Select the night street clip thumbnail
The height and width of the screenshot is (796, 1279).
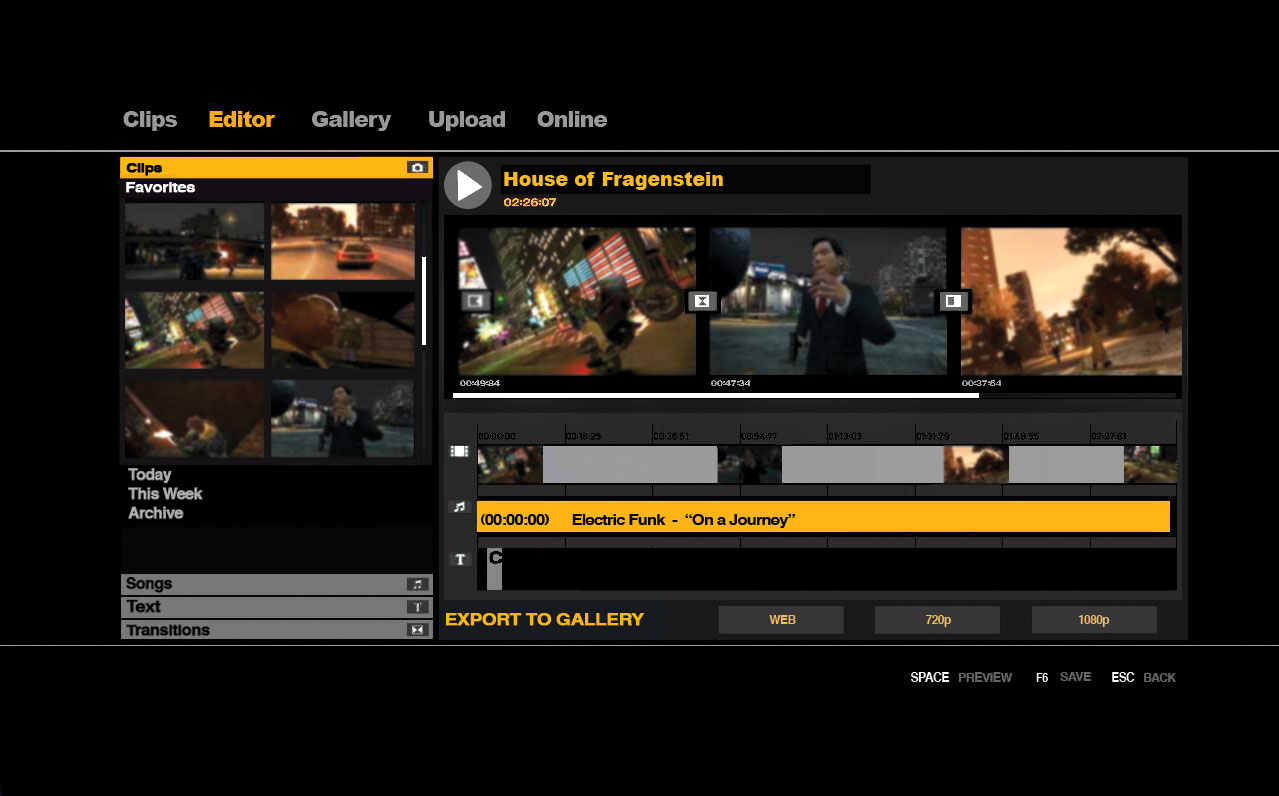195,241
